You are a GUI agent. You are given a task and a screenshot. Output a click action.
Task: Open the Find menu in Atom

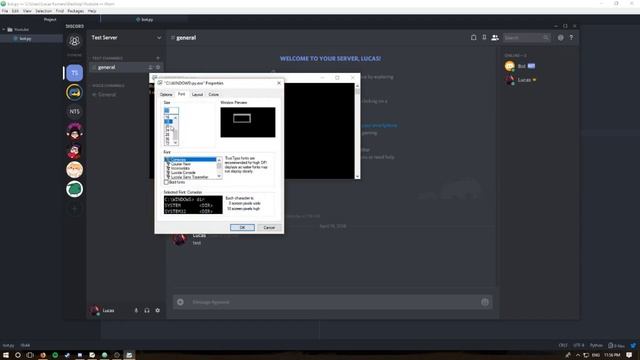coord(60,11)
